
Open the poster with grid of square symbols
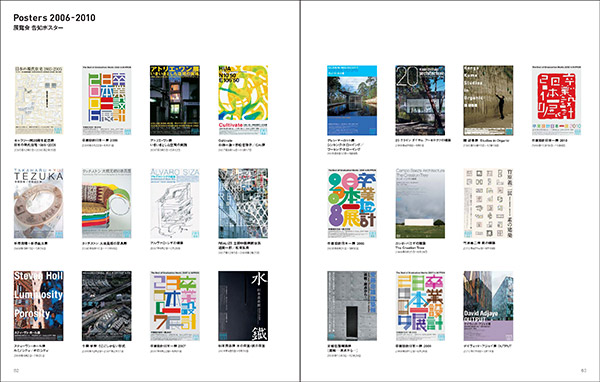point(488,203)
